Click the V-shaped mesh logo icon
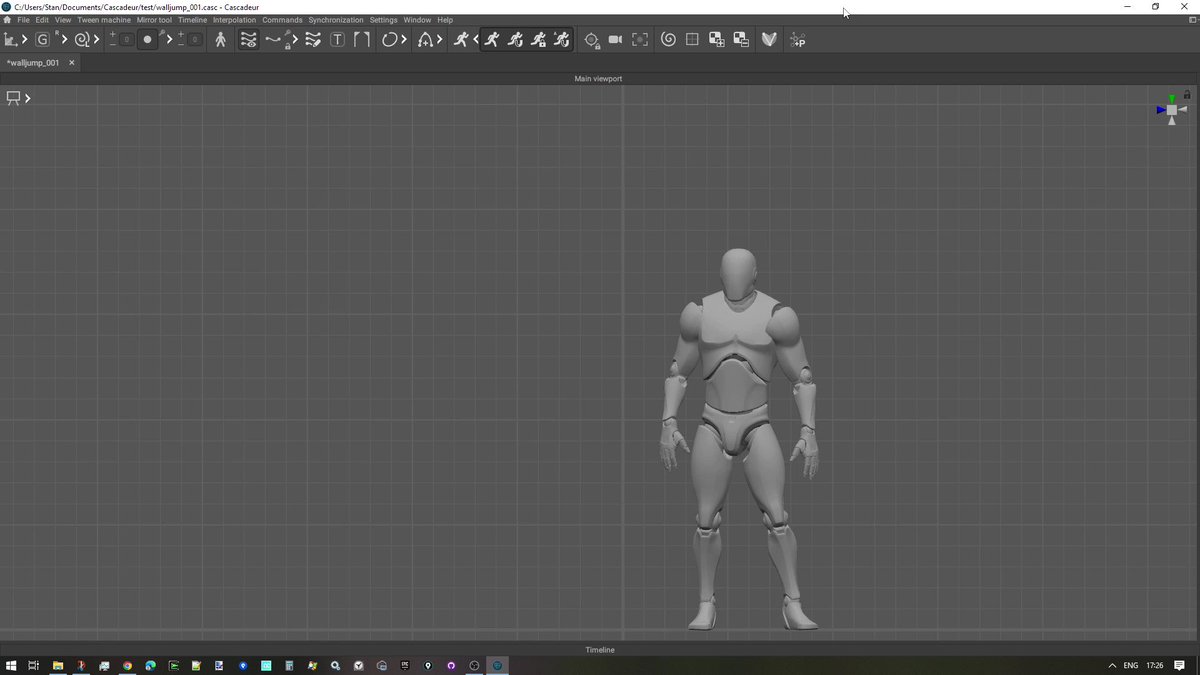 point(769,40)
